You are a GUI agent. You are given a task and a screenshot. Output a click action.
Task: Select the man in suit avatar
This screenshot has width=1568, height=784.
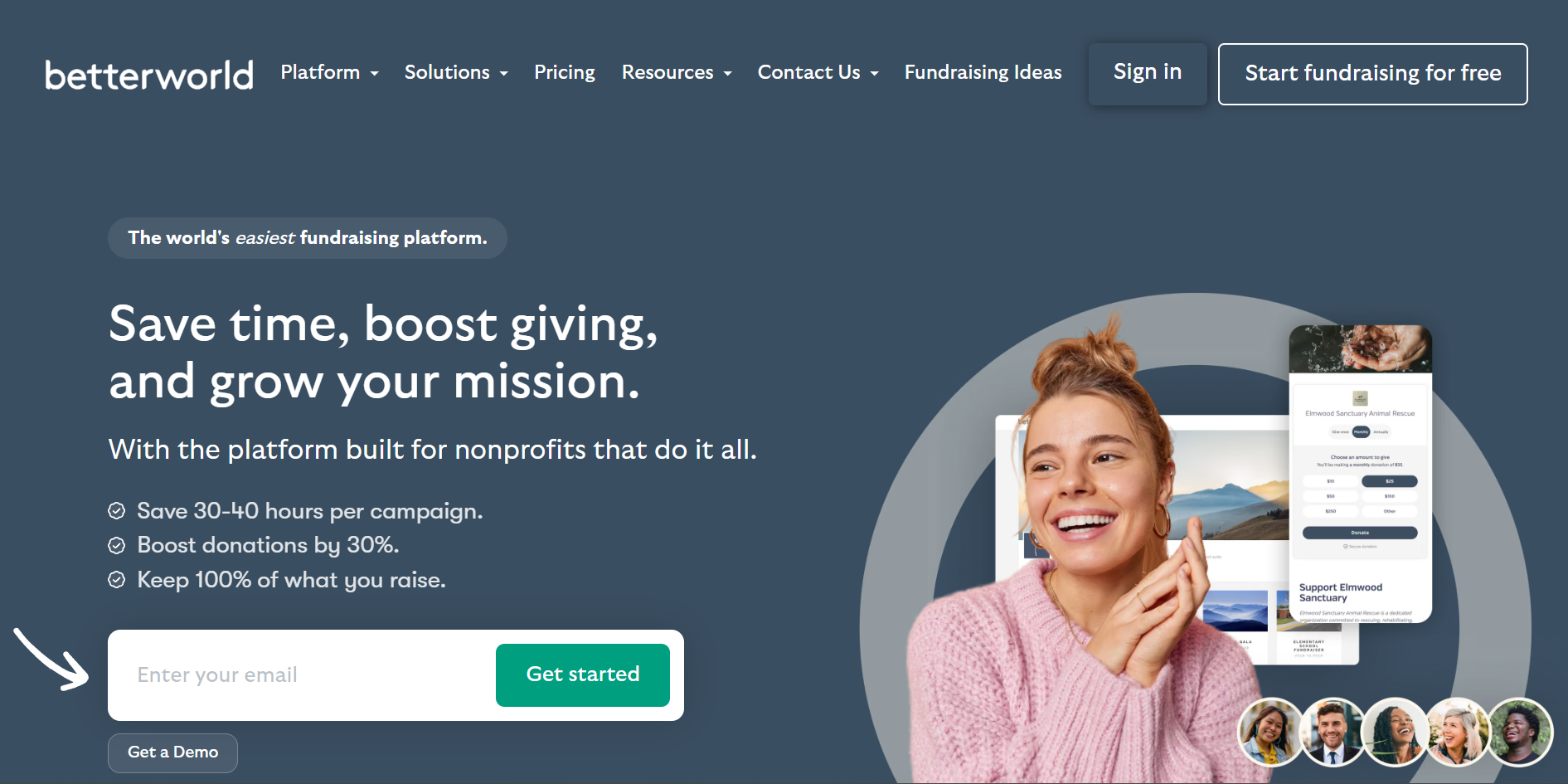pos(1333,732)
